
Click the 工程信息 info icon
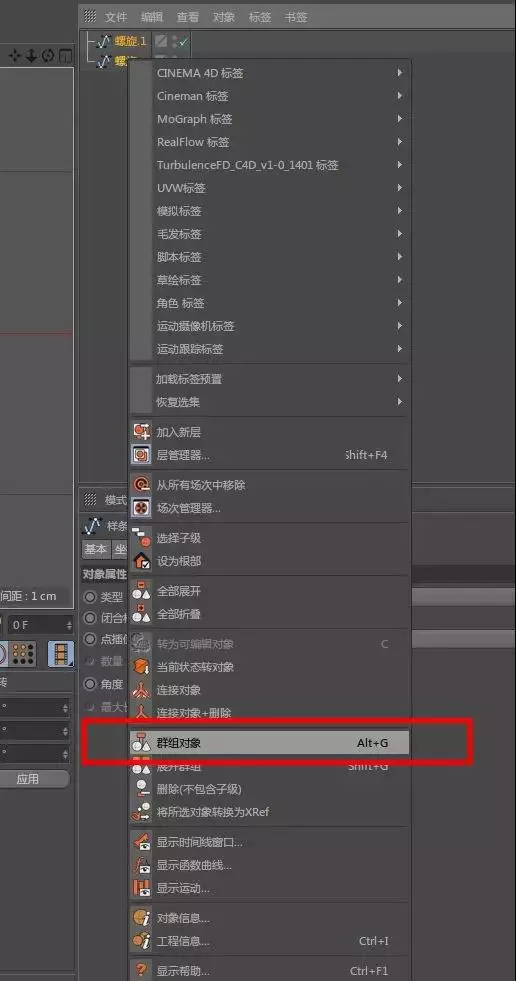[x=142, y=941]
